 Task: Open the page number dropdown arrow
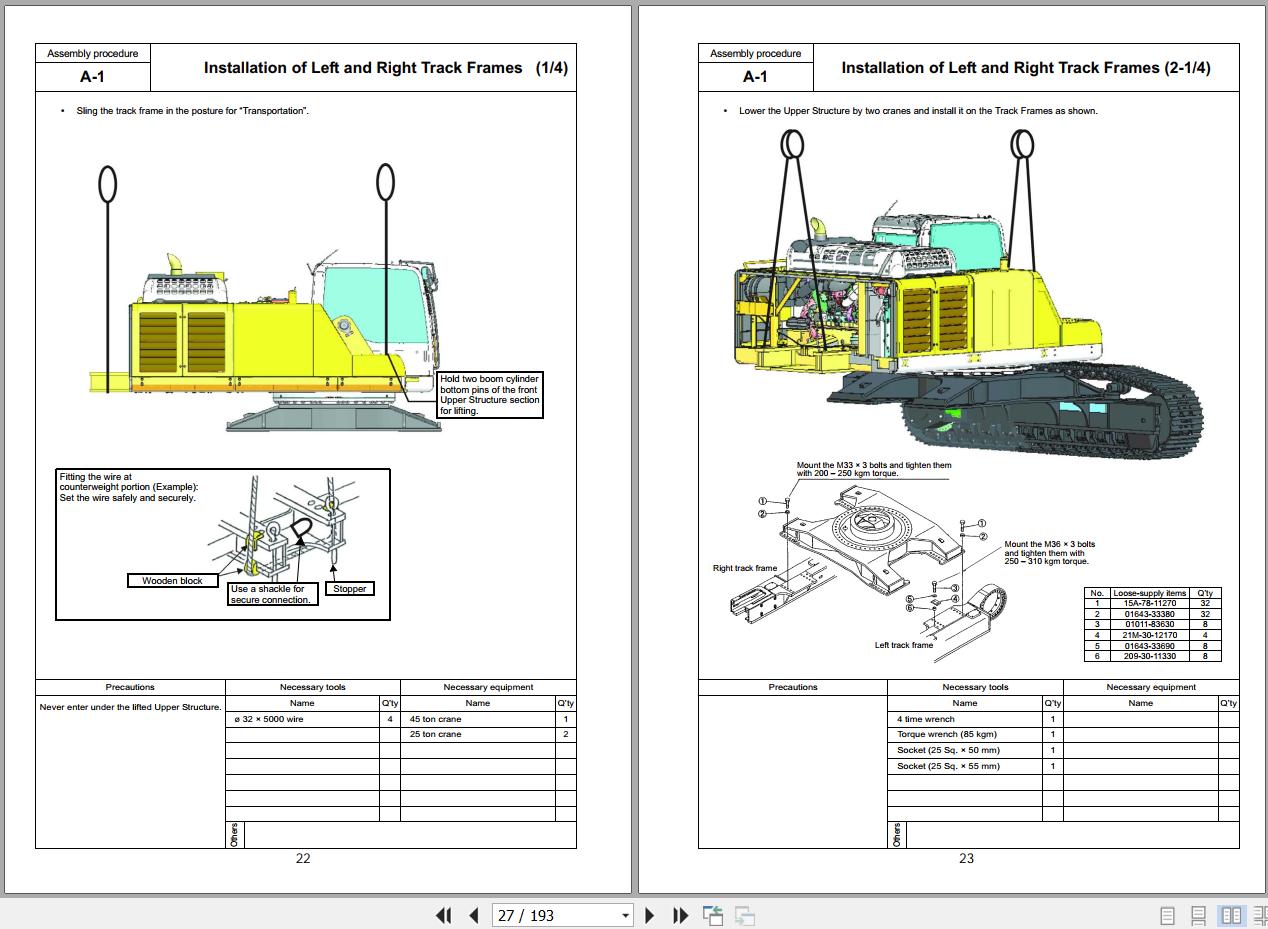626,916
